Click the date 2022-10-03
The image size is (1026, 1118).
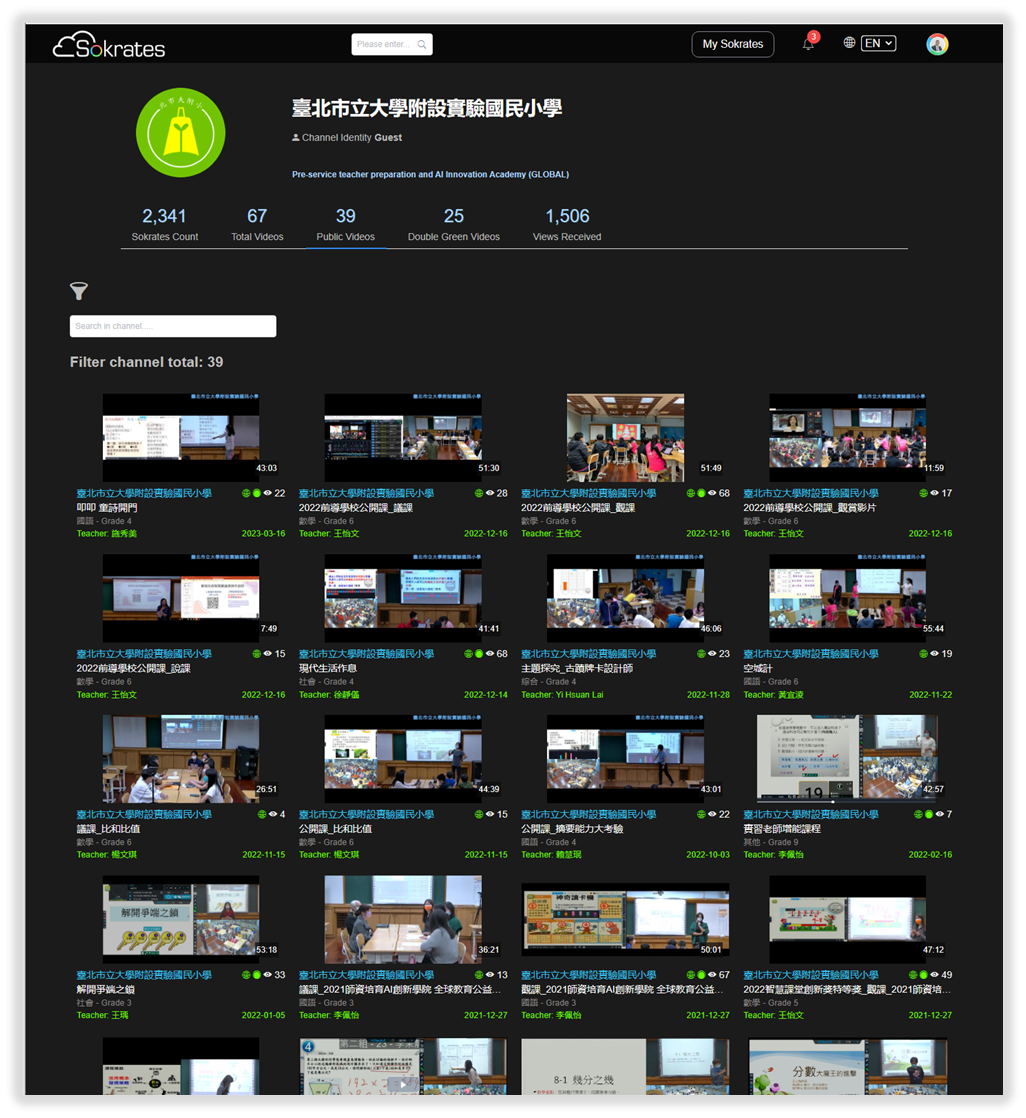708,854
